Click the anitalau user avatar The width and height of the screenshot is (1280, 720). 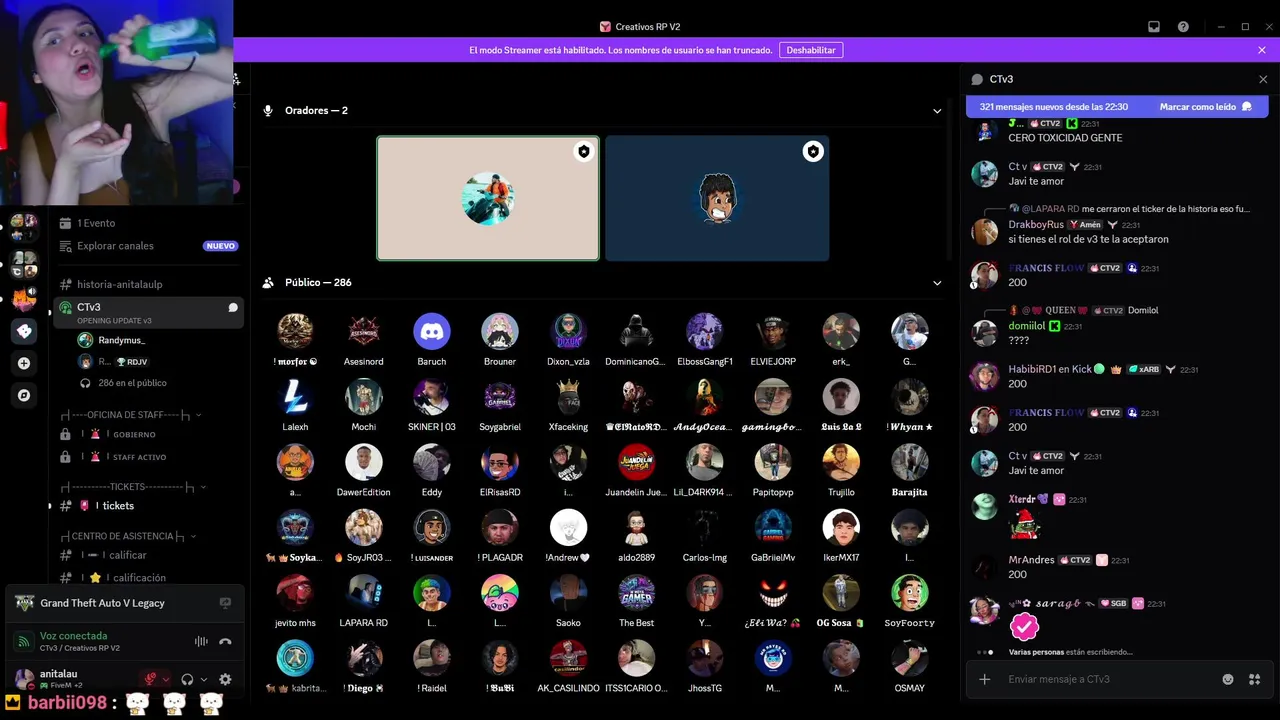tap(24, 679)
